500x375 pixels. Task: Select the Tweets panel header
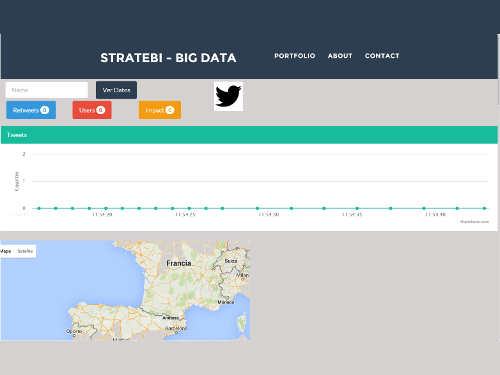[x=249, y=135]
